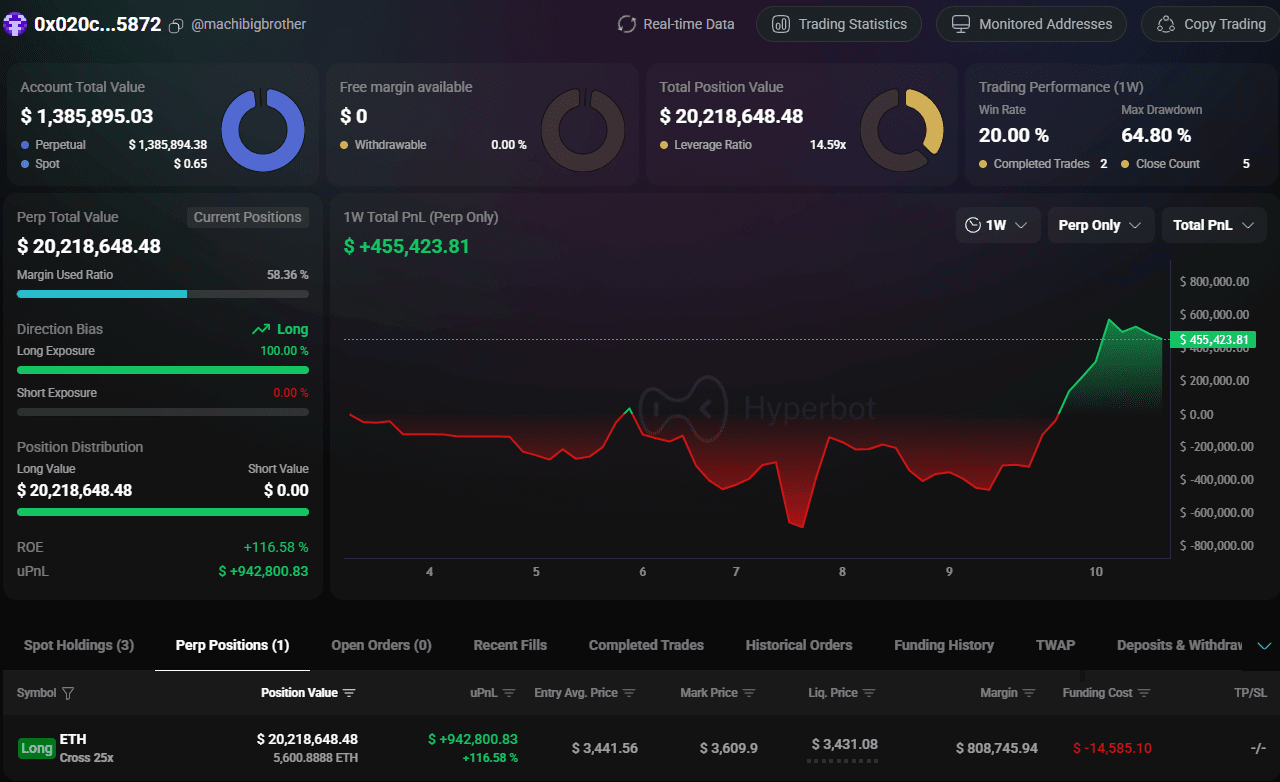Click the Margin Used Ratio bar
The height and width of the screenshot is (782, 1280).
[x=163, y=294]
